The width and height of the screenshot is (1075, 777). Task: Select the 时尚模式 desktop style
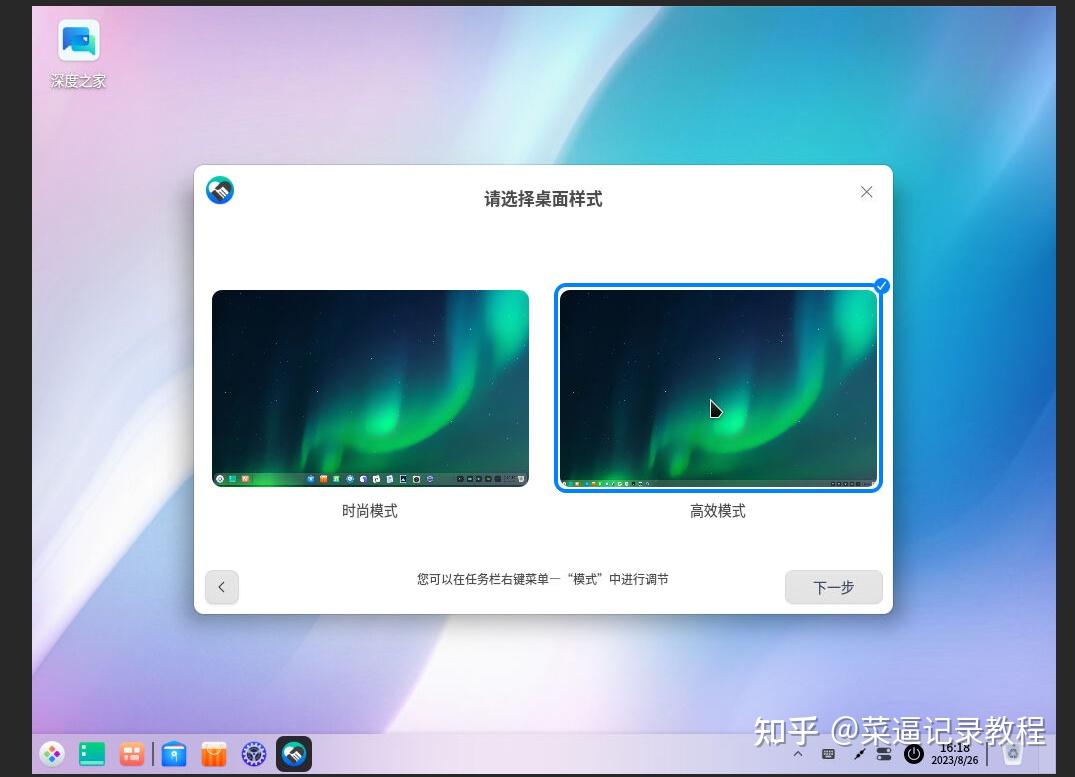pyautogui.click(x=370, y=388)
